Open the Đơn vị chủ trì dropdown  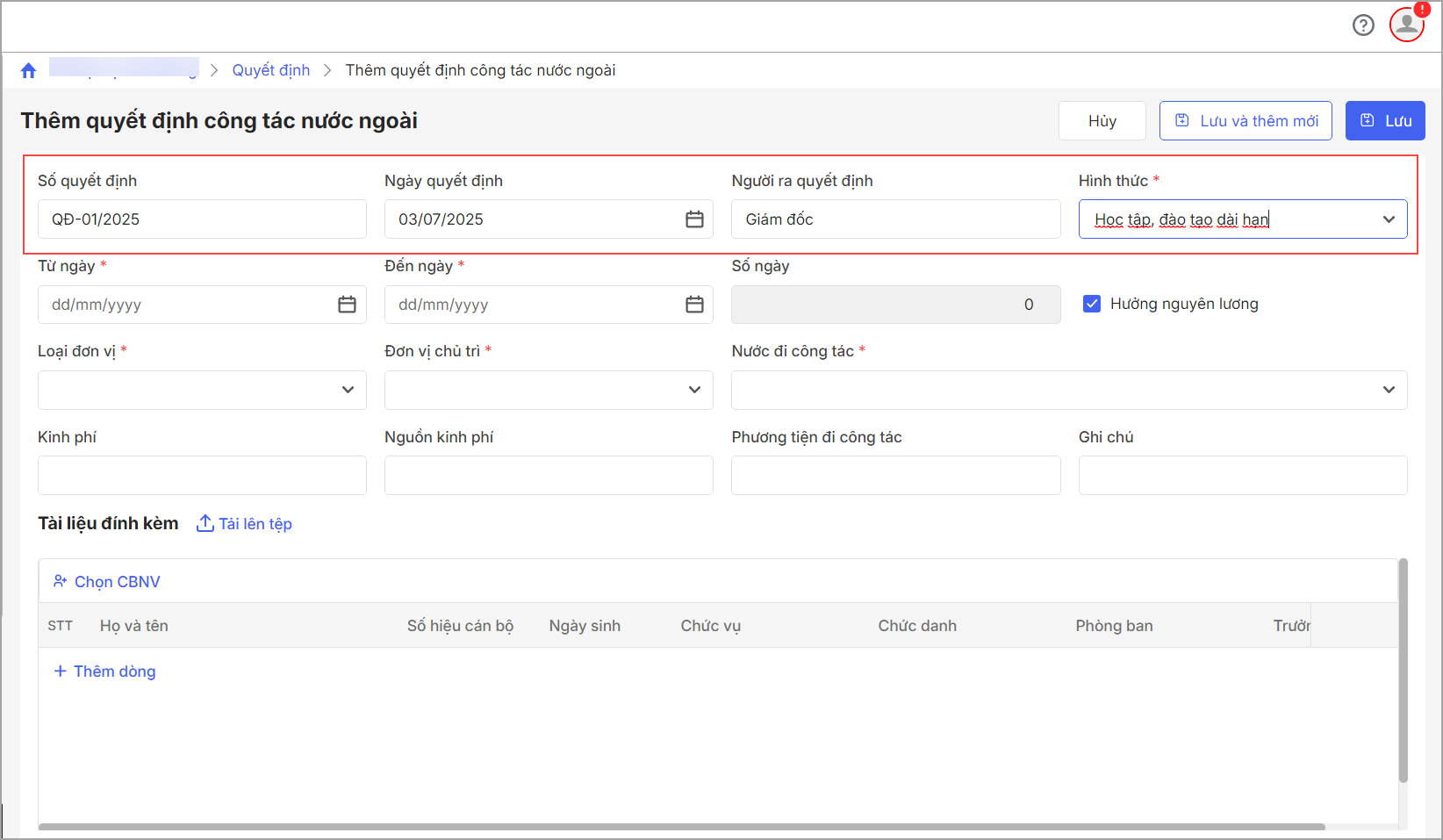(694, 390)
